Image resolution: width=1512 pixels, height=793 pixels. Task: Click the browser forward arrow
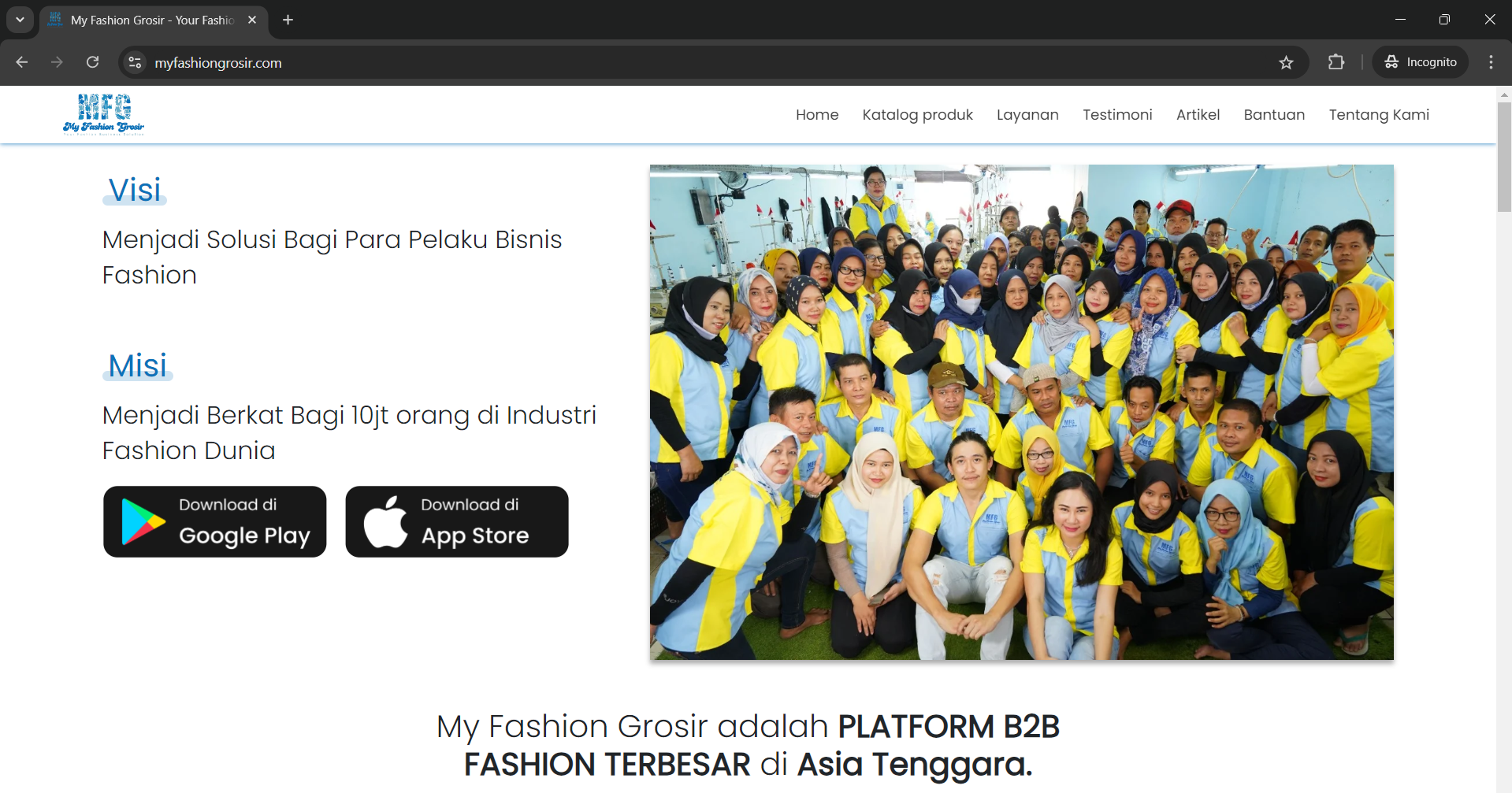pos(57,62)
